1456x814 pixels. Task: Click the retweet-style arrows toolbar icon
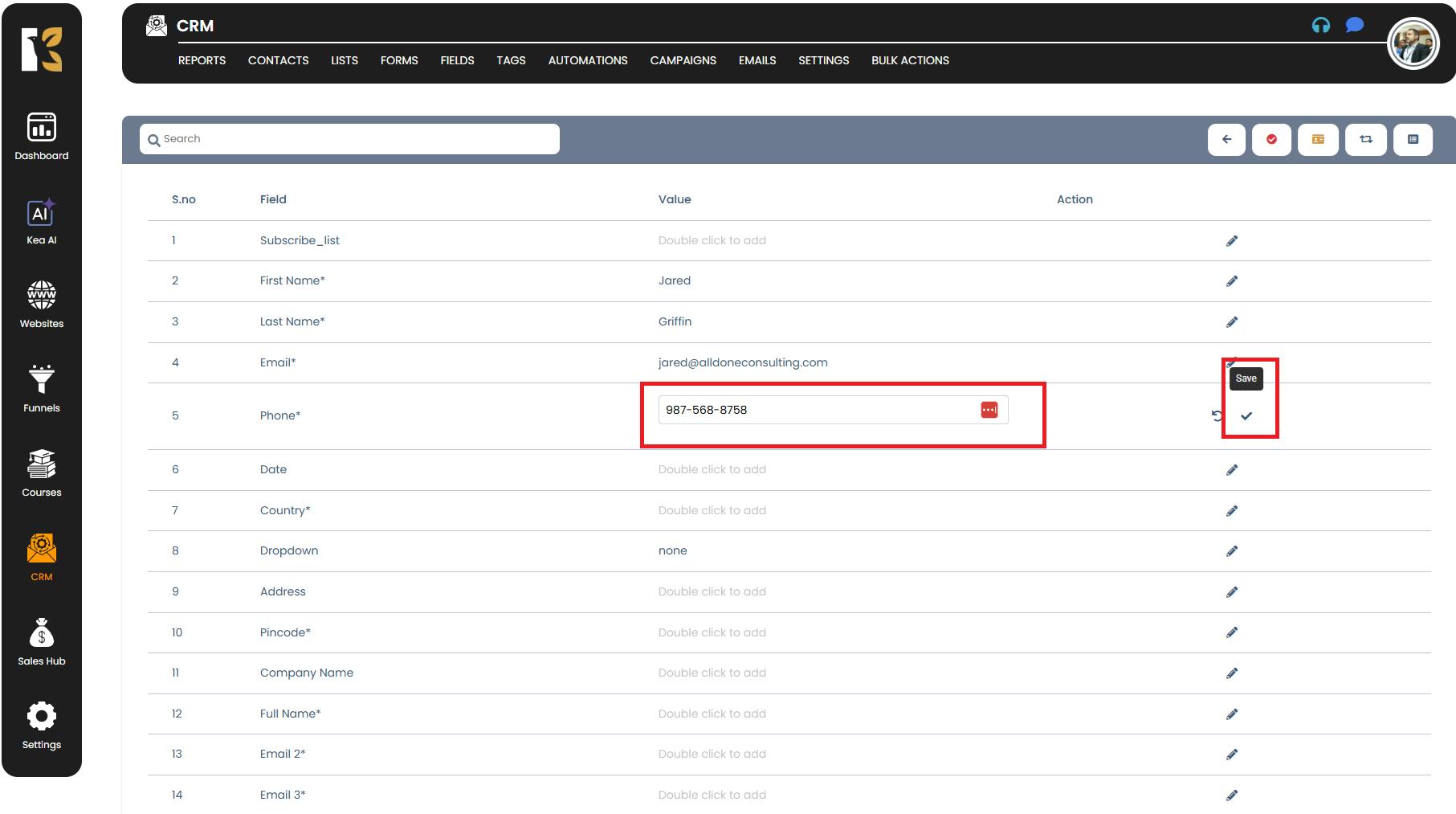pos(1365,140)
